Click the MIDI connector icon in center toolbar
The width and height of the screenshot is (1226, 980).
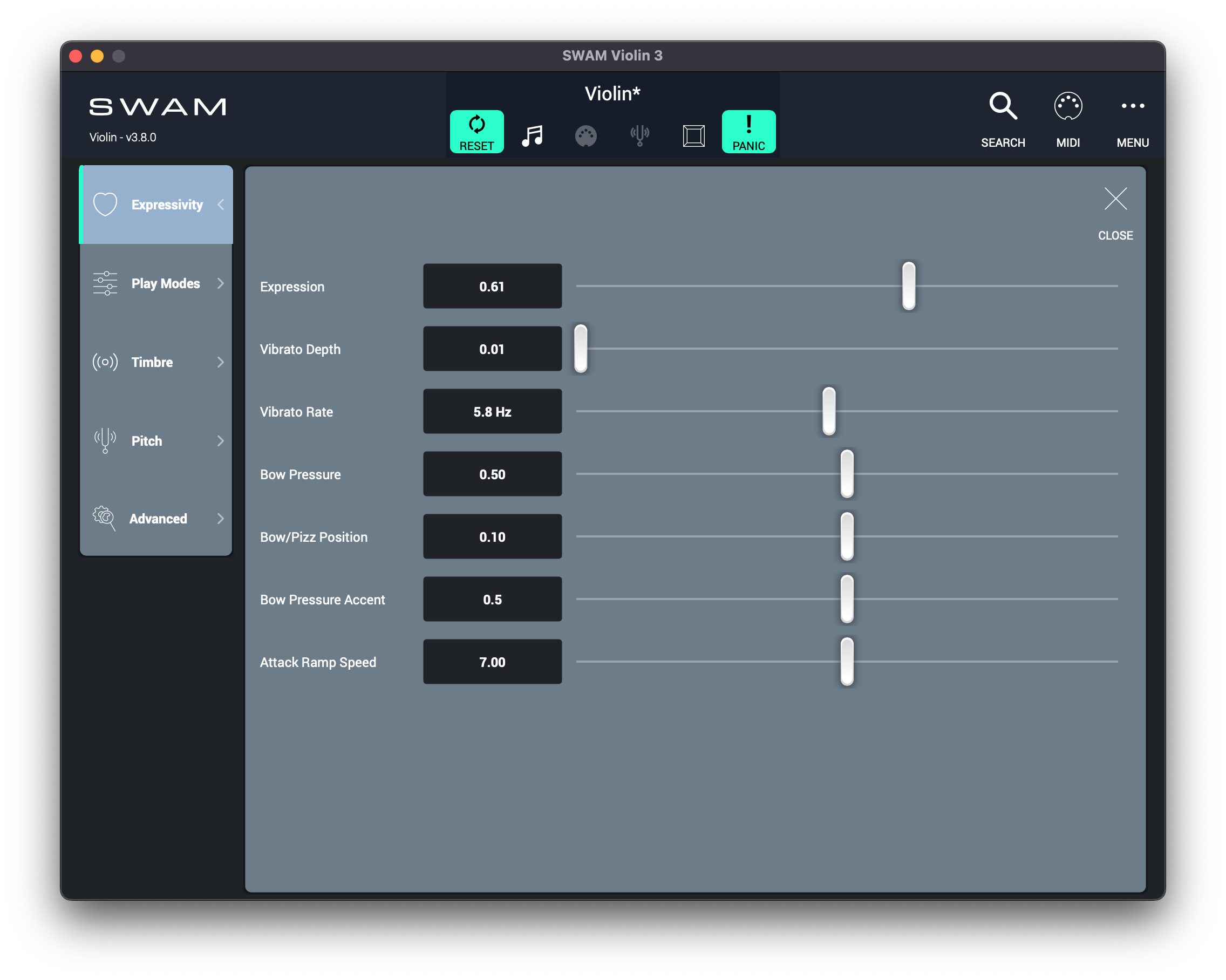point(585,136)
